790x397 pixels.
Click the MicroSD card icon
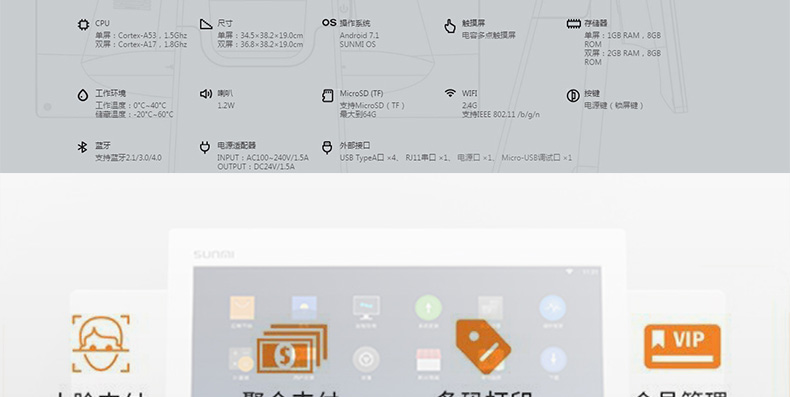(327, 96)
